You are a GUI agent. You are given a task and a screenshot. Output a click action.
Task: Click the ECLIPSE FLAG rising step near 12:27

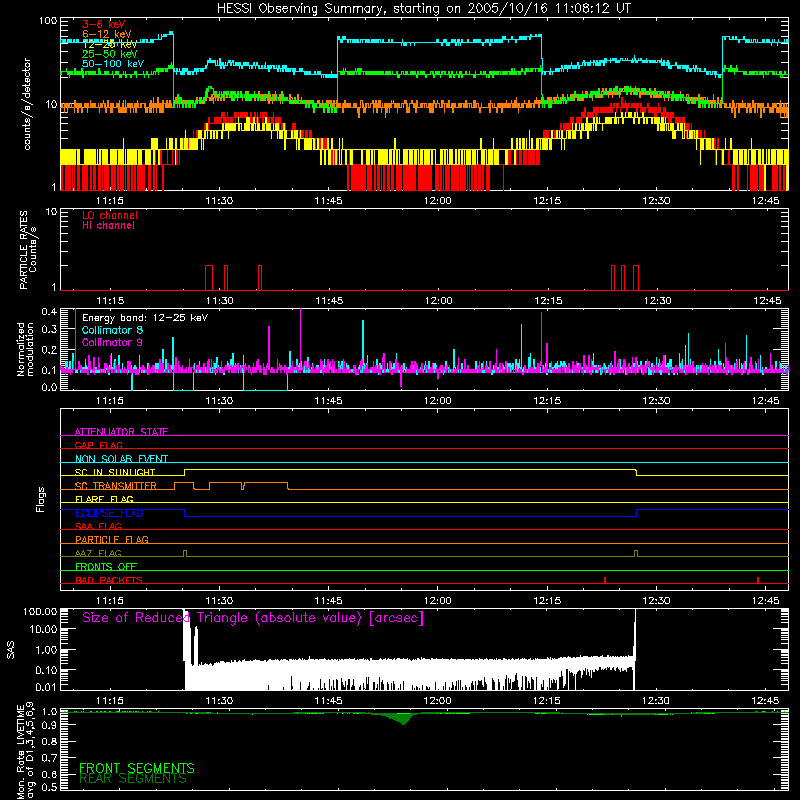coord(637,513)
